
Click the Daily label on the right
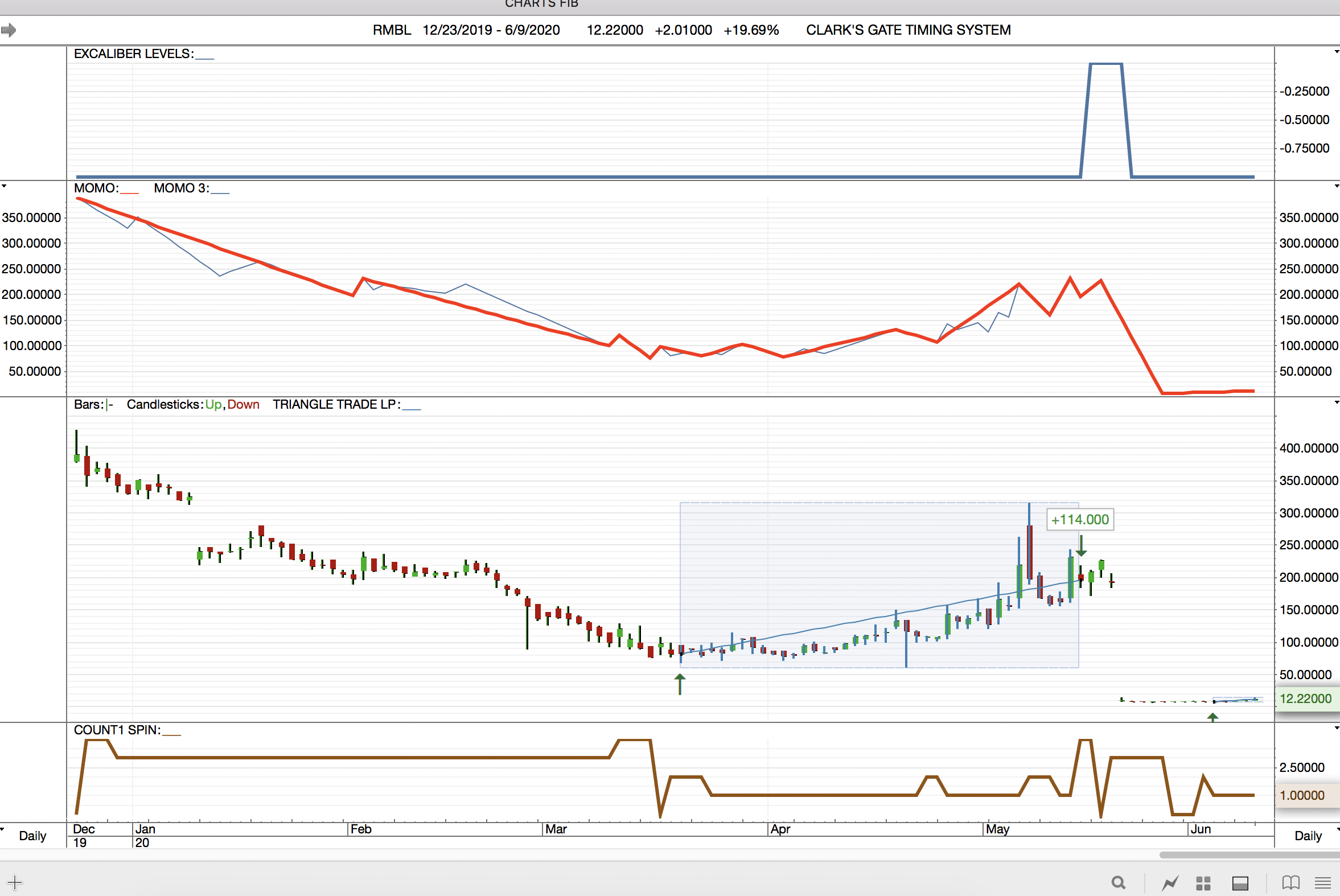[1308, 836]
